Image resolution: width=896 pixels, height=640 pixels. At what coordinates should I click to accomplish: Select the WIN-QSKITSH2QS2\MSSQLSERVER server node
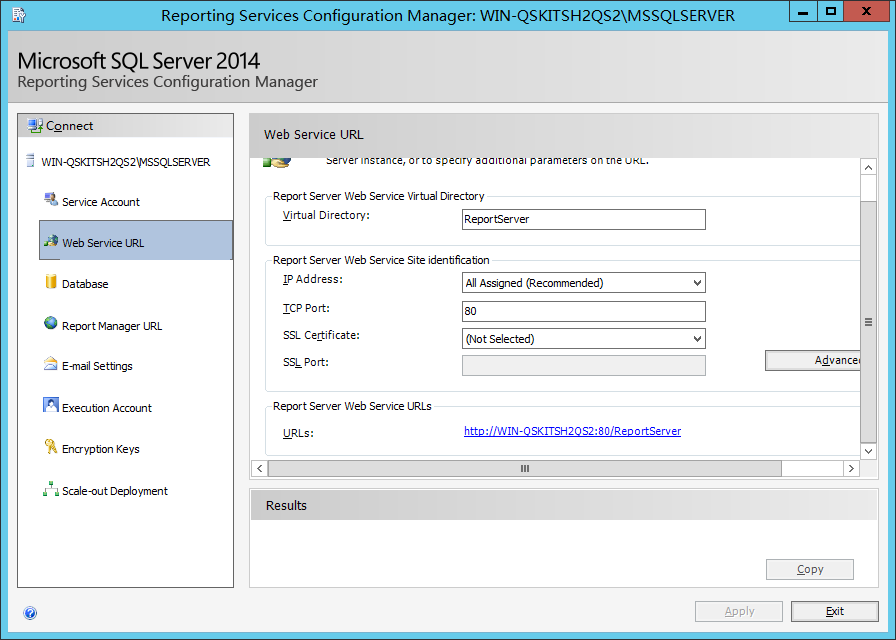pyautogui.click(x=126, y=162)
